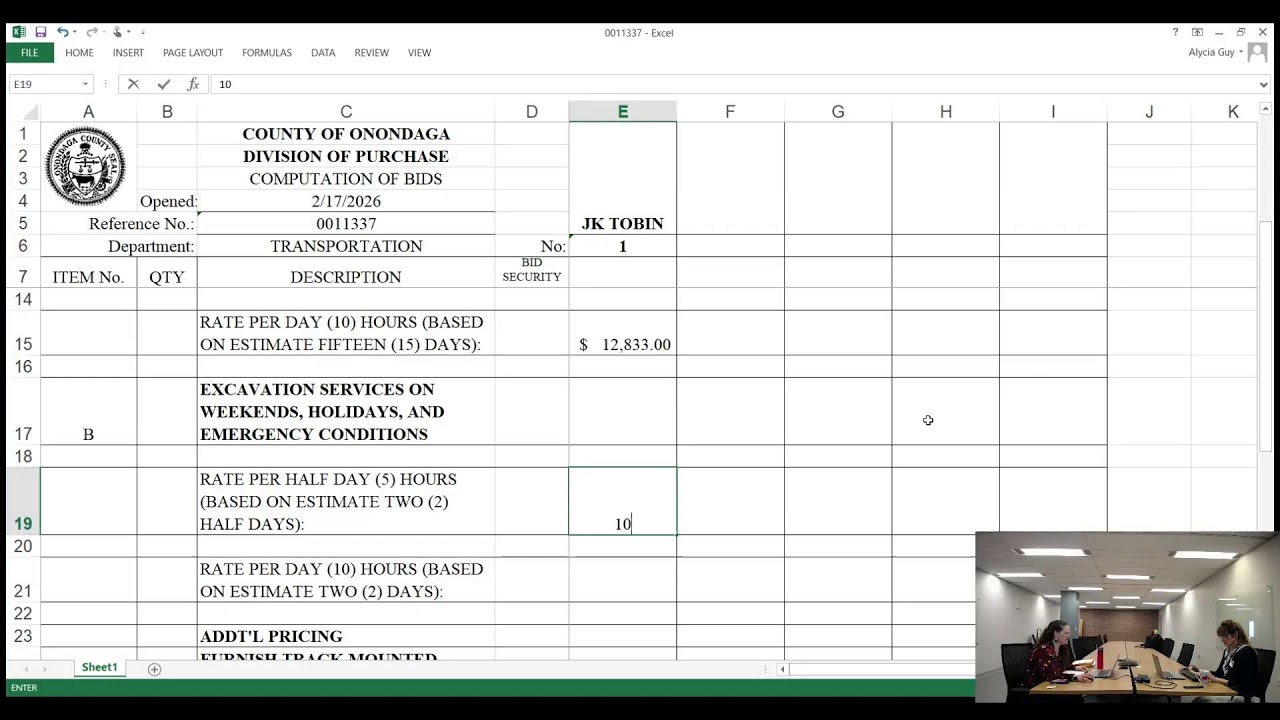Open the Excel application icon menu
This screenshot has height=720, width=1280.
[x=18, y=32]
